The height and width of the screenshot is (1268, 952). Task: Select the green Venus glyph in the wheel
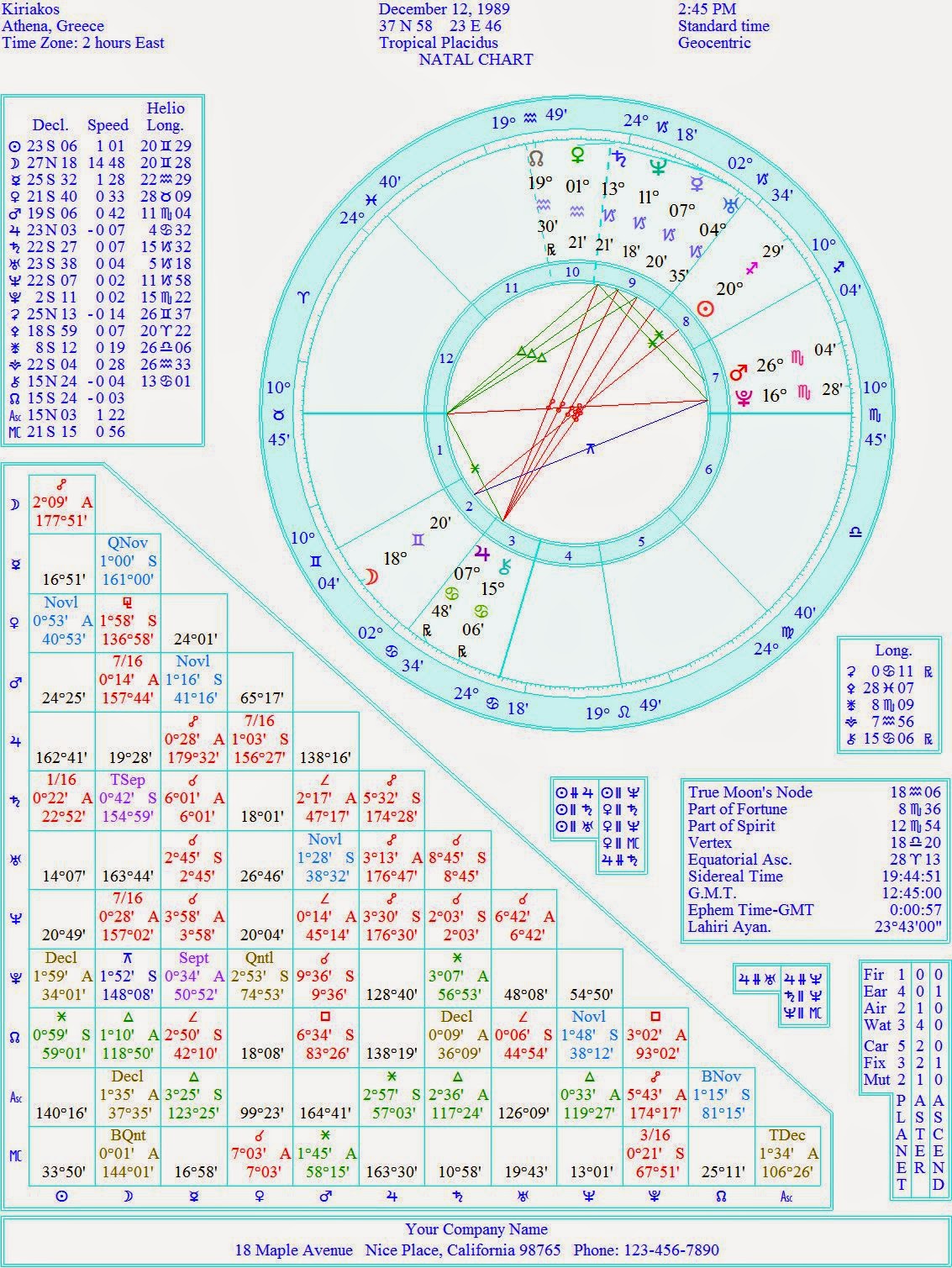click(x=577, y=155)
